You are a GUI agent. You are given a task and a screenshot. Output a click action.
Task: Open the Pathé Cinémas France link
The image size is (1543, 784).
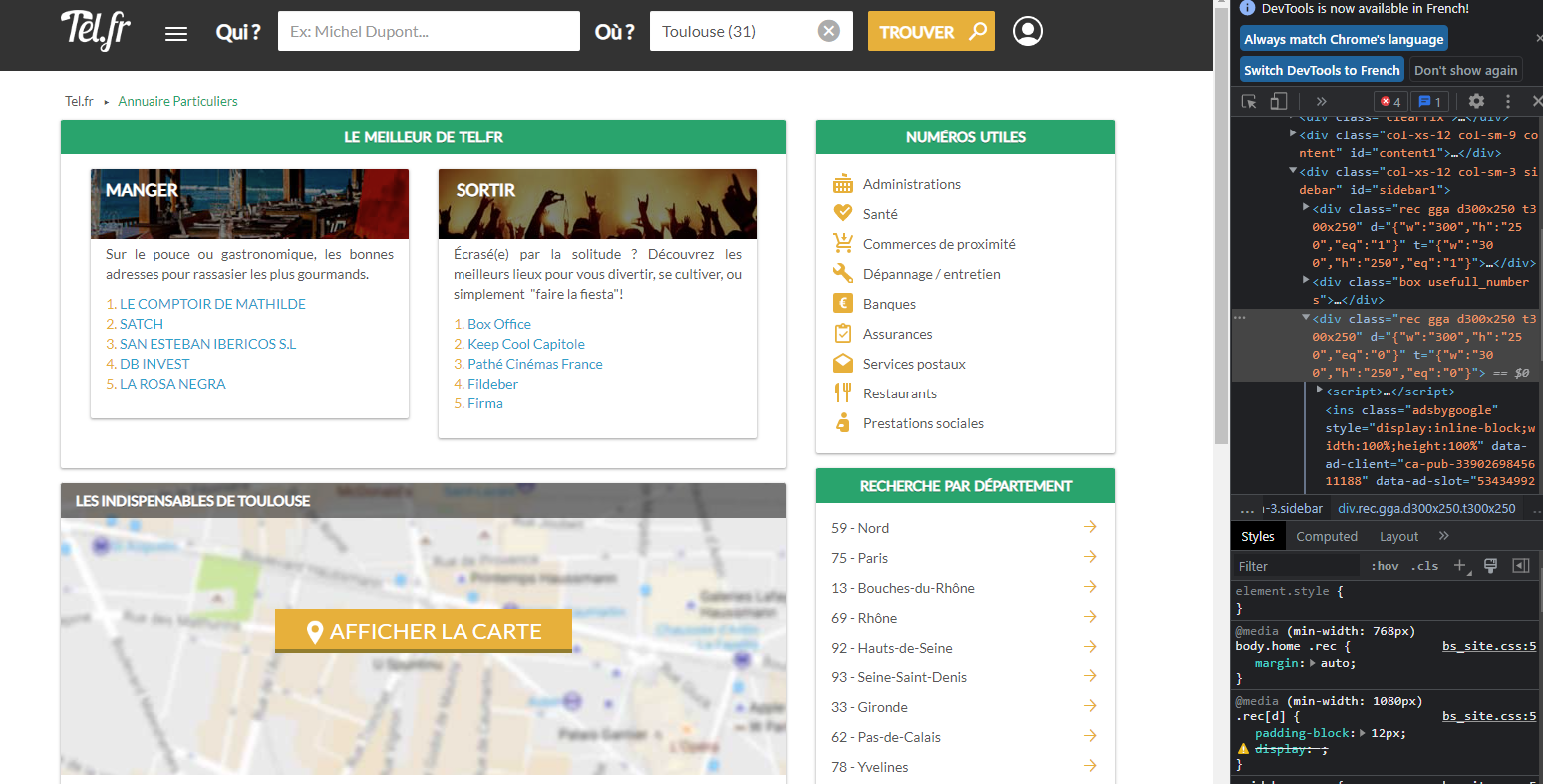point(534,364)
